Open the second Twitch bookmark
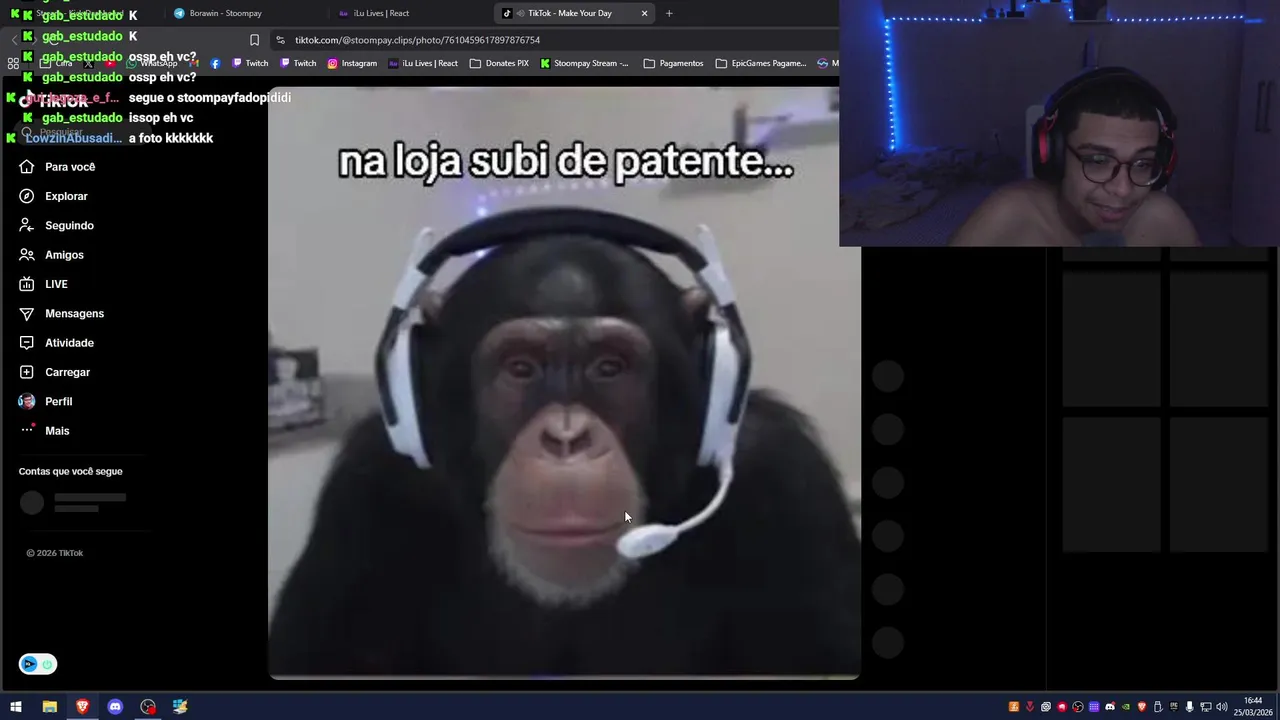Image resolution: width=1280 pixels, height=720 pixels. [x=298, y=63]
